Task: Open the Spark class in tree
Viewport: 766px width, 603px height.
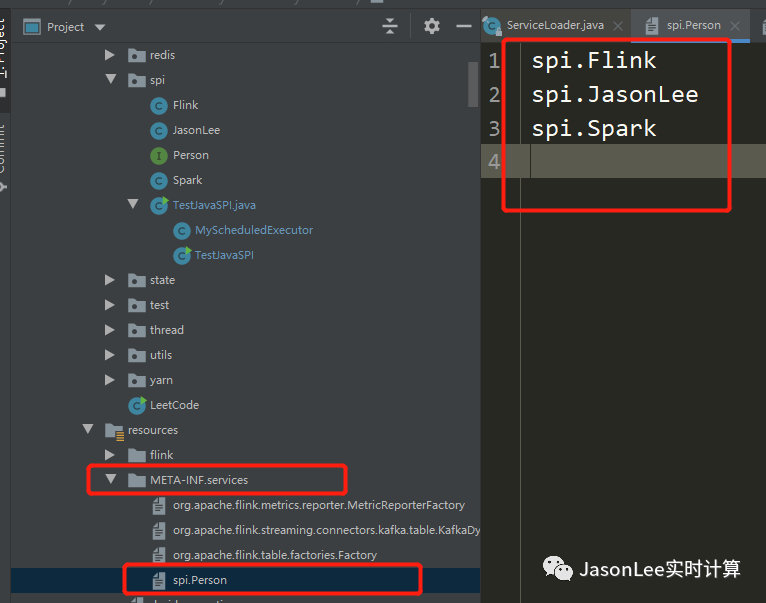Action: pos(187,180)
